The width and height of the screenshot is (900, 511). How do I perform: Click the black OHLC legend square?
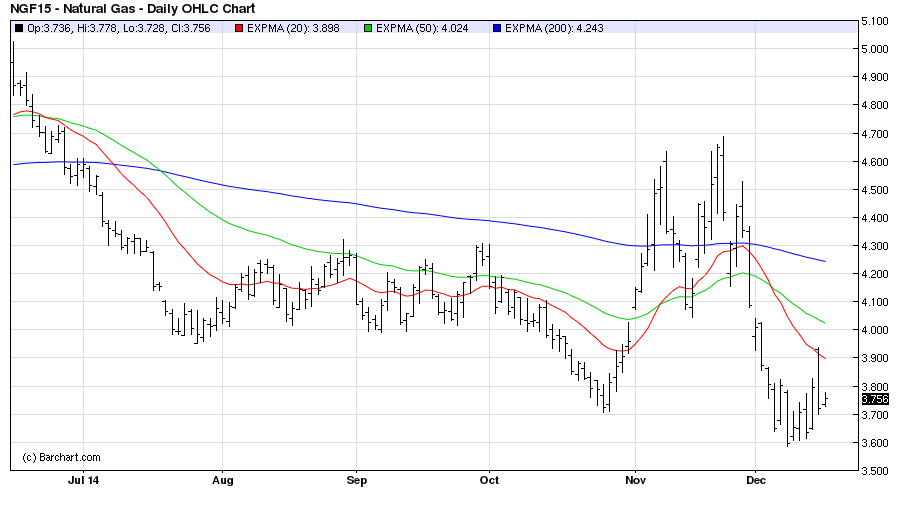click(x=20, y=28)
